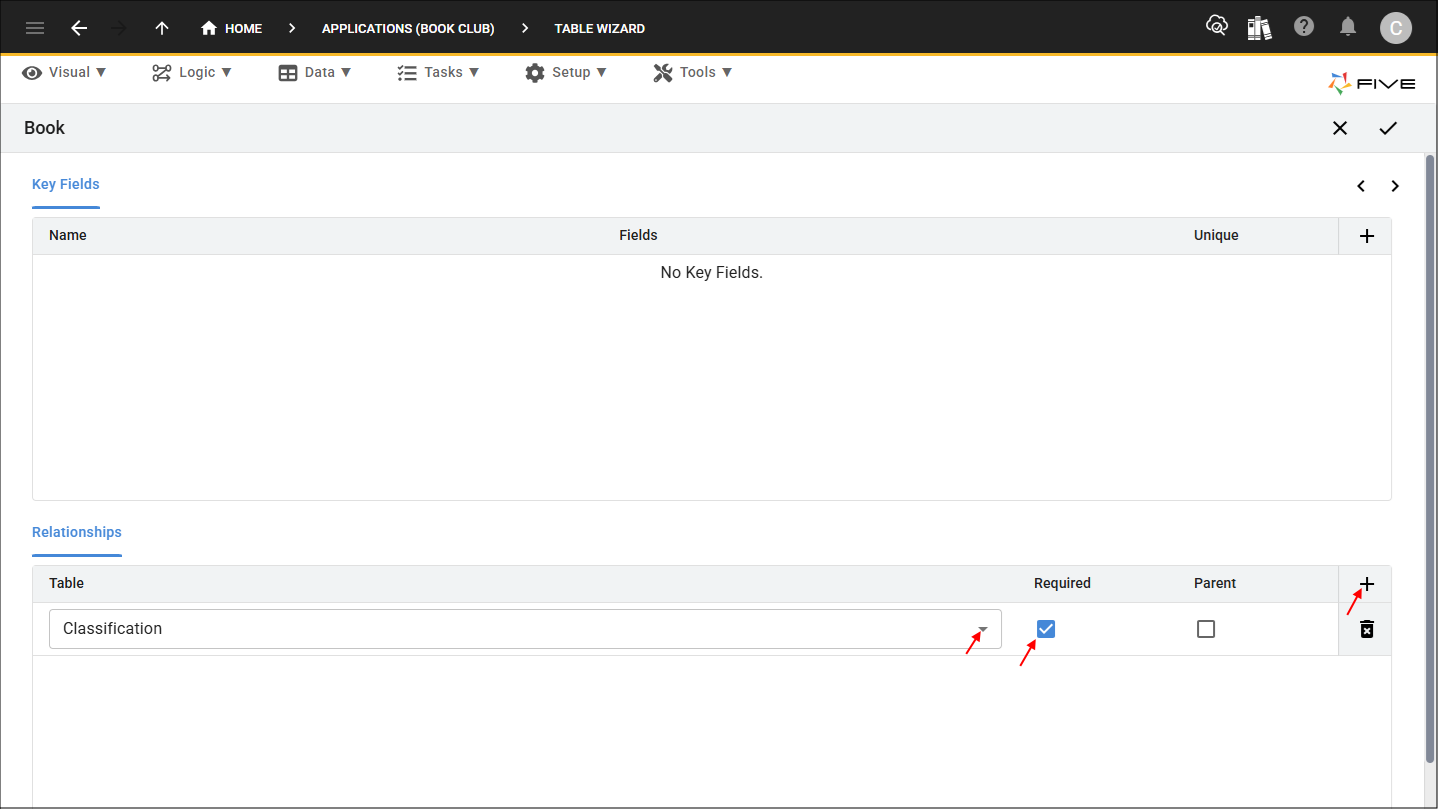The height and width of the screenshot is (809, 1438).
Task: Click the Table column header
Action: [x=66, y=583]
